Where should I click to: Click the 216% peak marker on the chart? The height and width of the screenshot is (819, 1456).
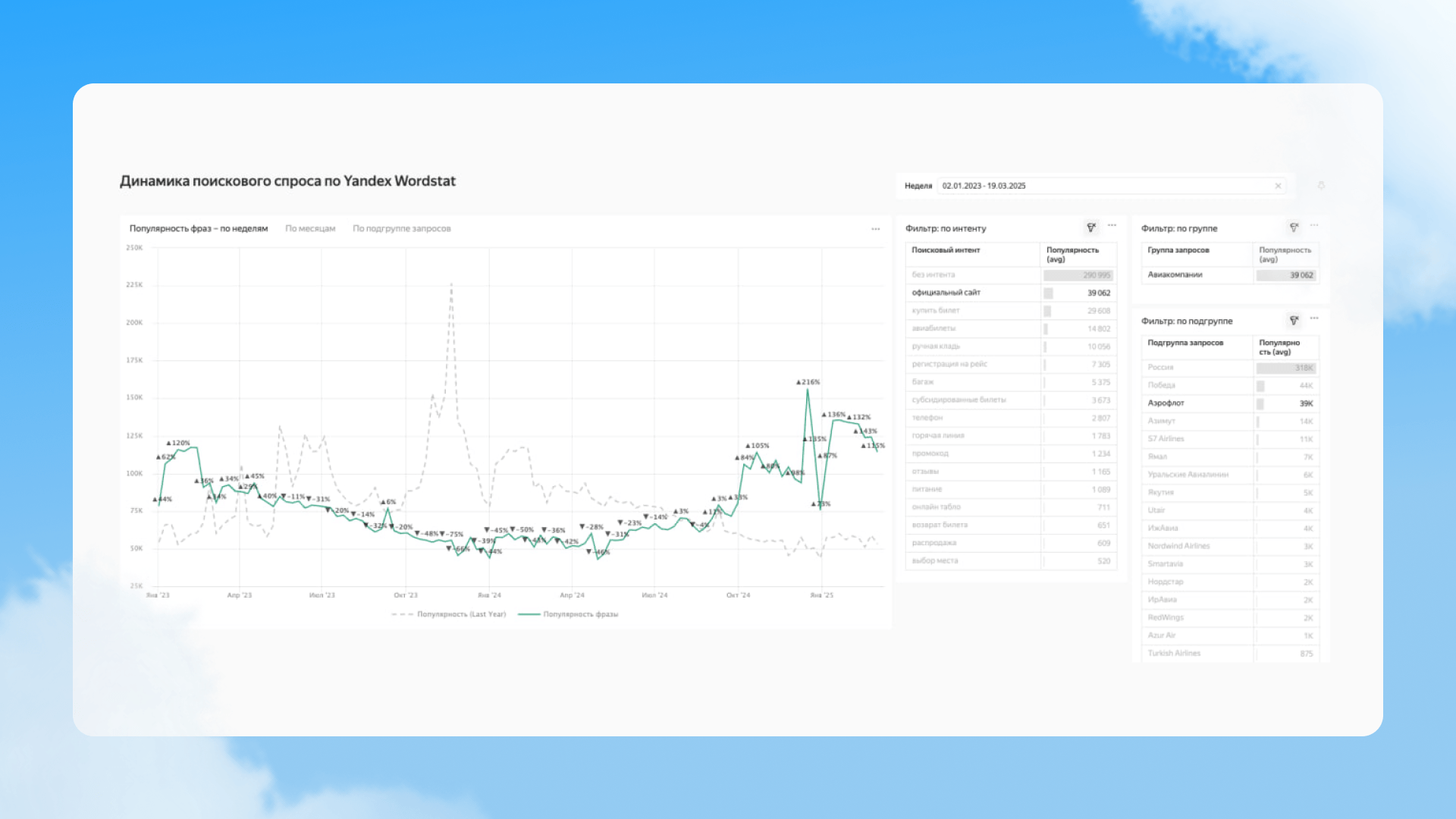(x=808, y=383)
